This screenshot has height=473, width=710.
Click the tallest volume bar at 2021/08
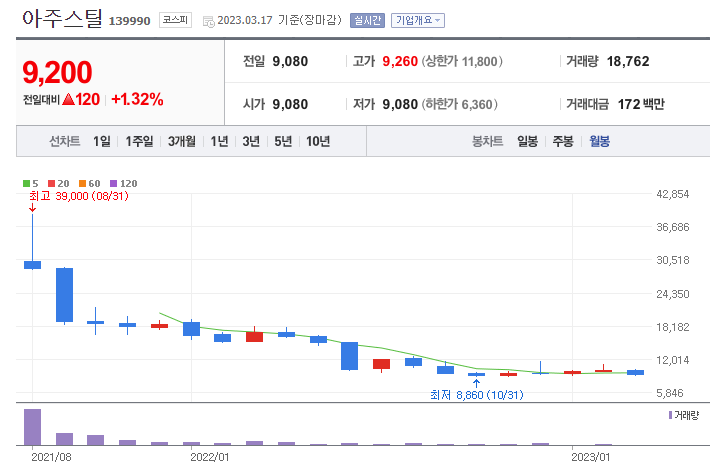tap(33, 427)
